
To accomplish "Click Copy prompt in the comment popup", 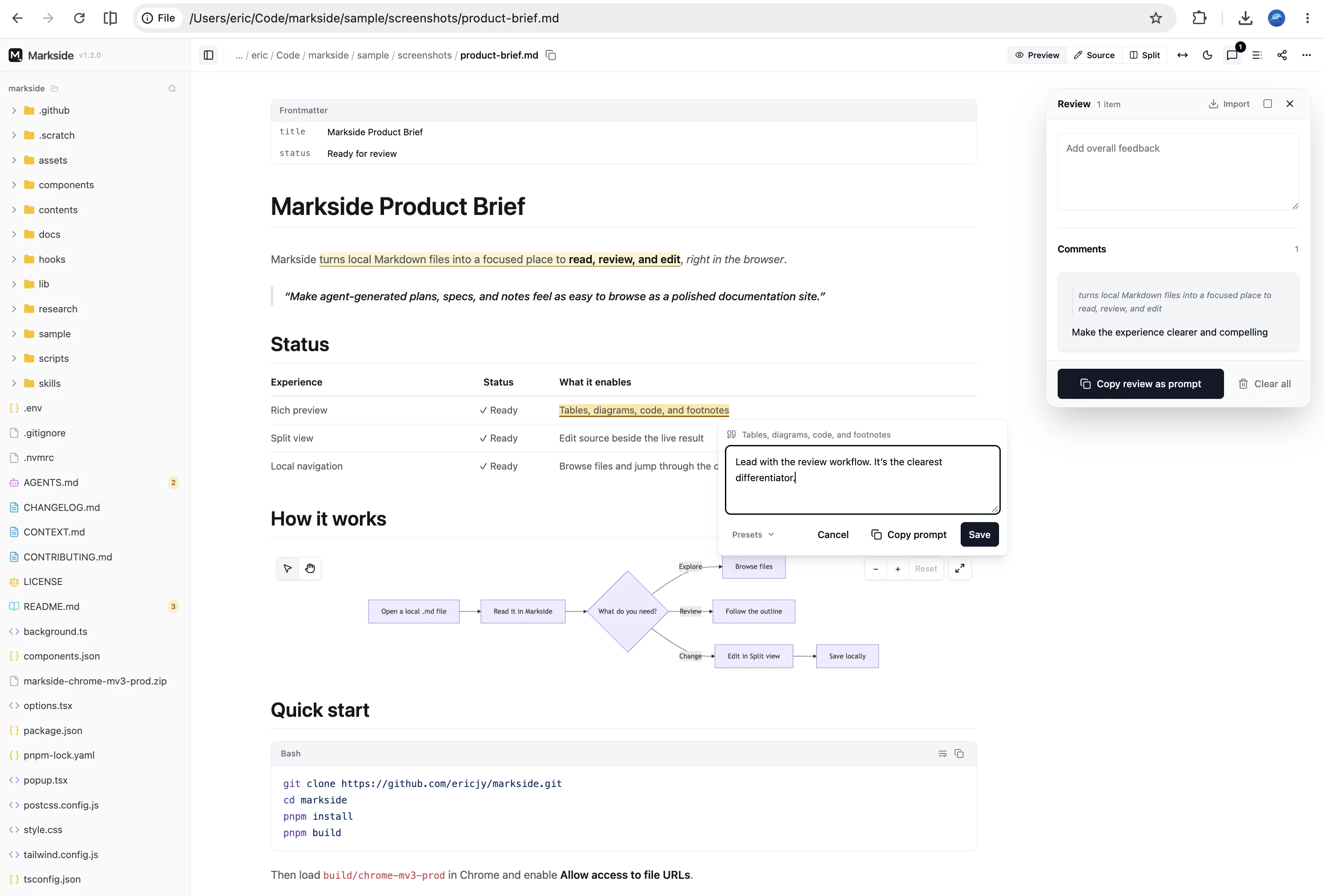I will 909,535.
